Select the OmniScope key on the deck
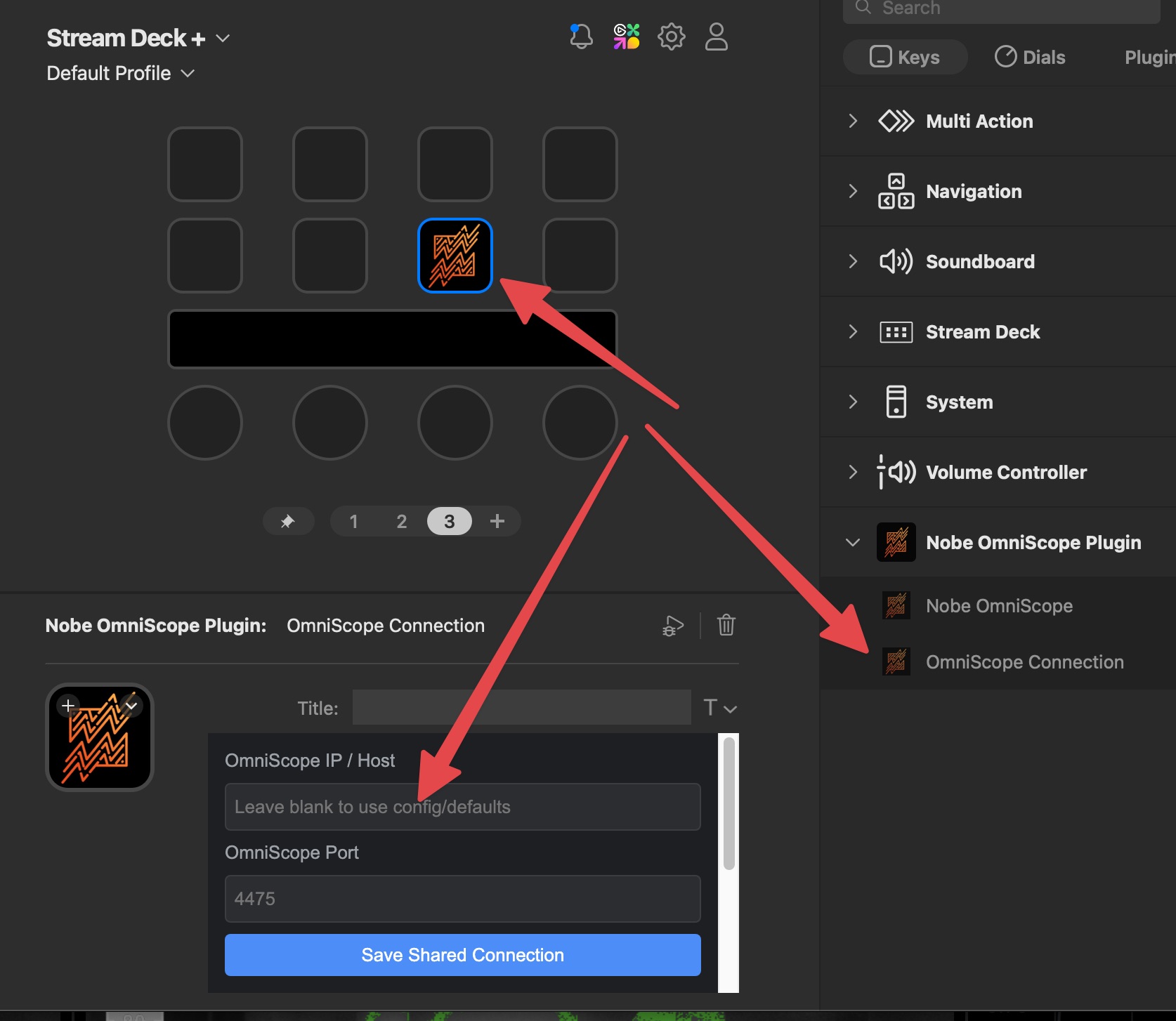1176x1021 pixels. [x=455, y=256]
